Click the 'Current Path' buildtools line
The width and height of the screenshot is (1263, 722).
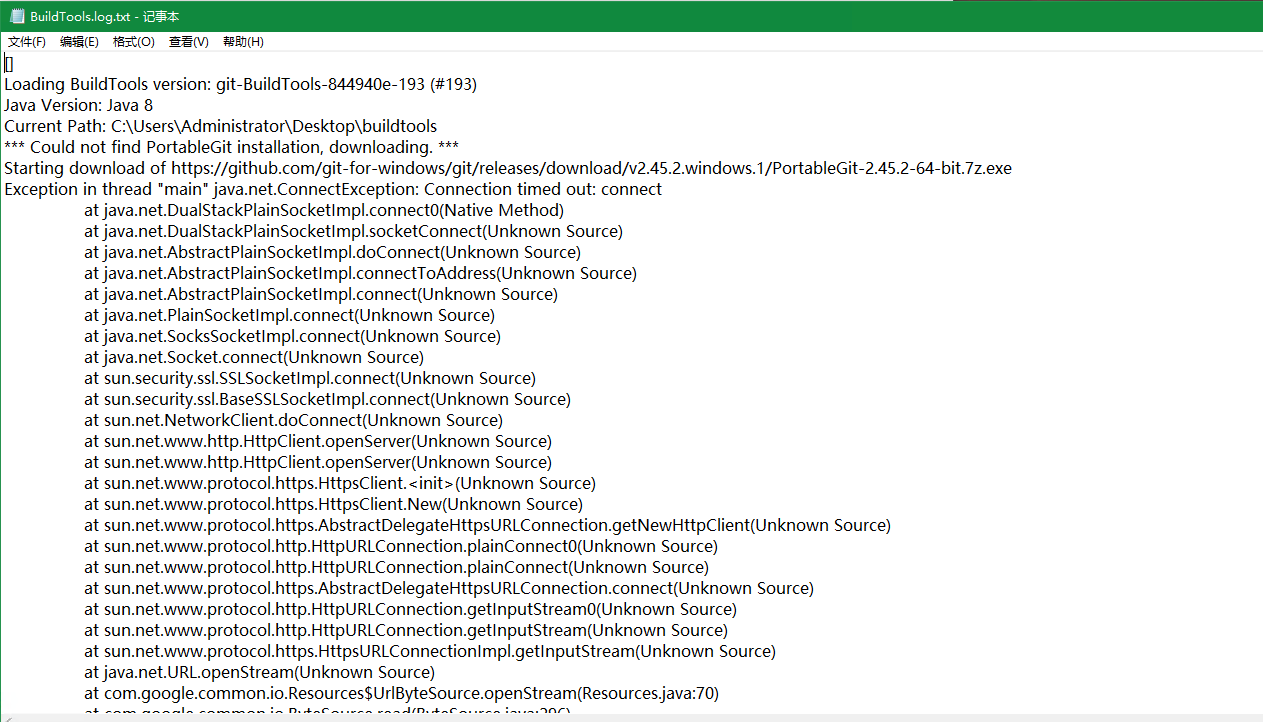[x=220, y=126]
